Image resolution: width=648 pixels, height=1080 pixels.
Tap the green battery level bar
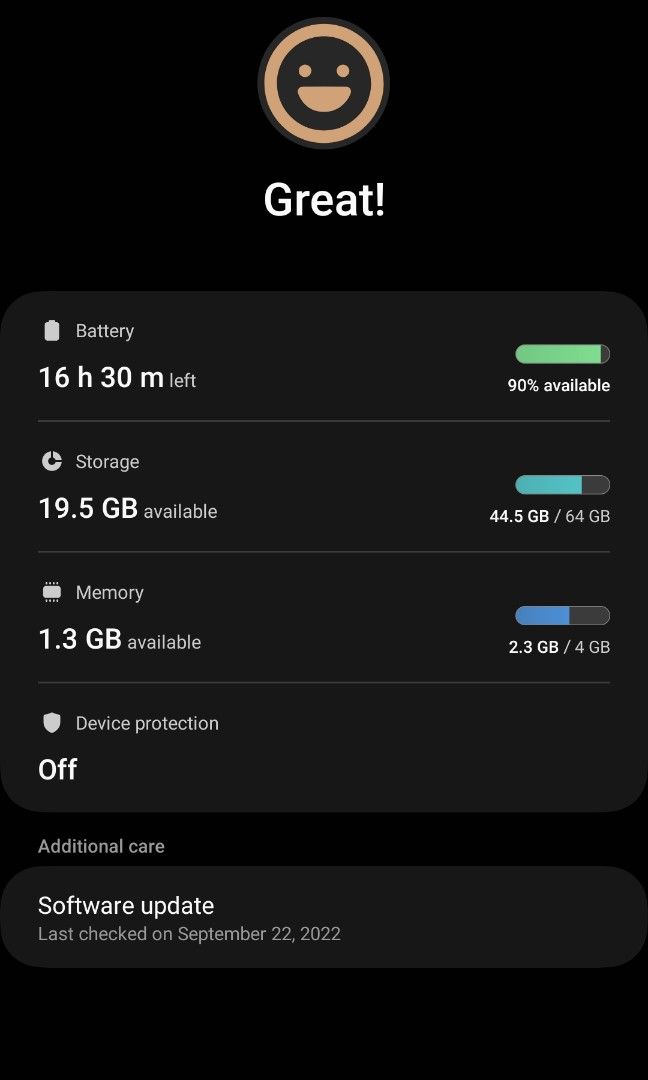pyautogui.click(x=562, y=354)
